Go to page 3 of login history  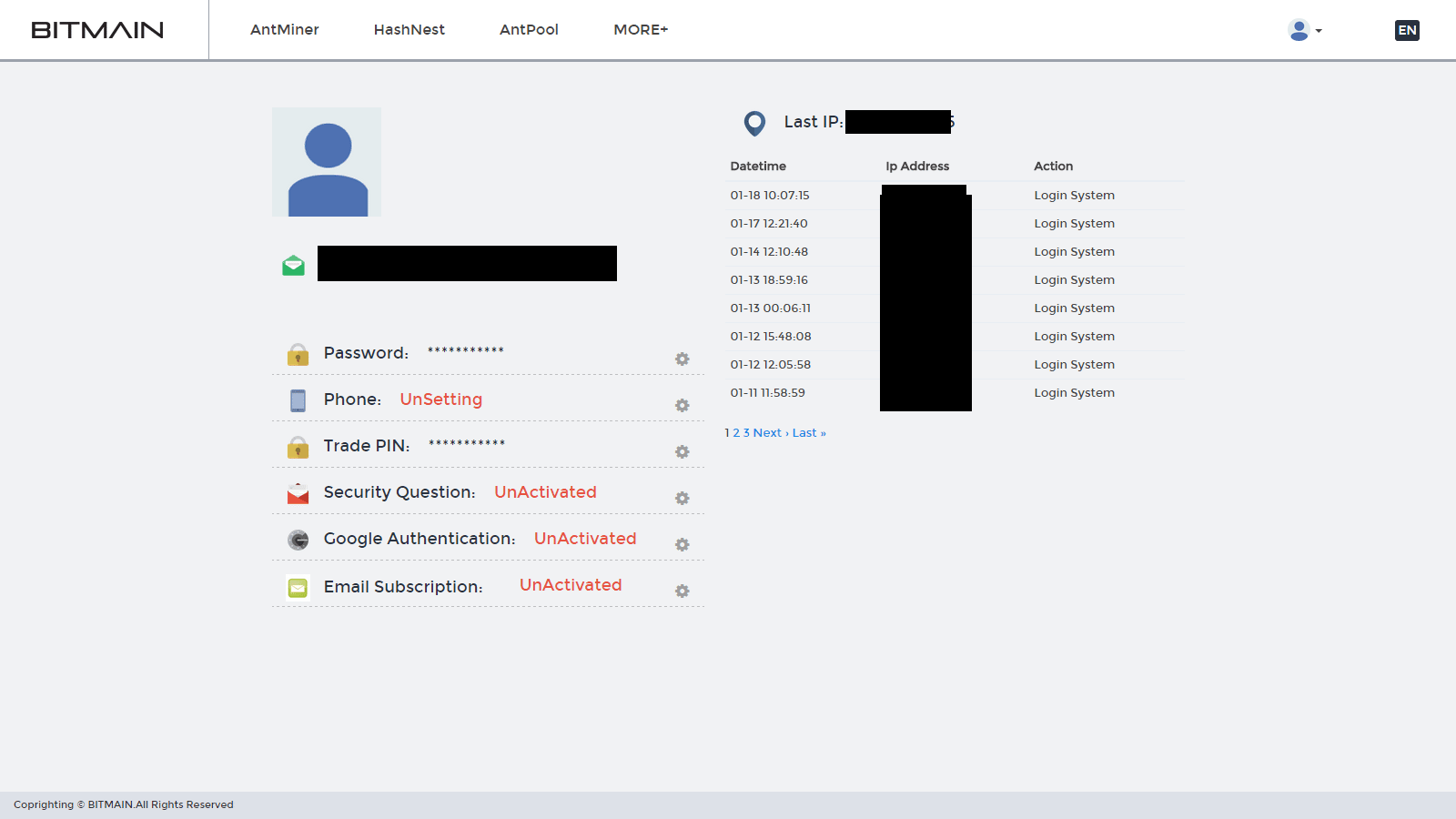(x=746, y=433)
